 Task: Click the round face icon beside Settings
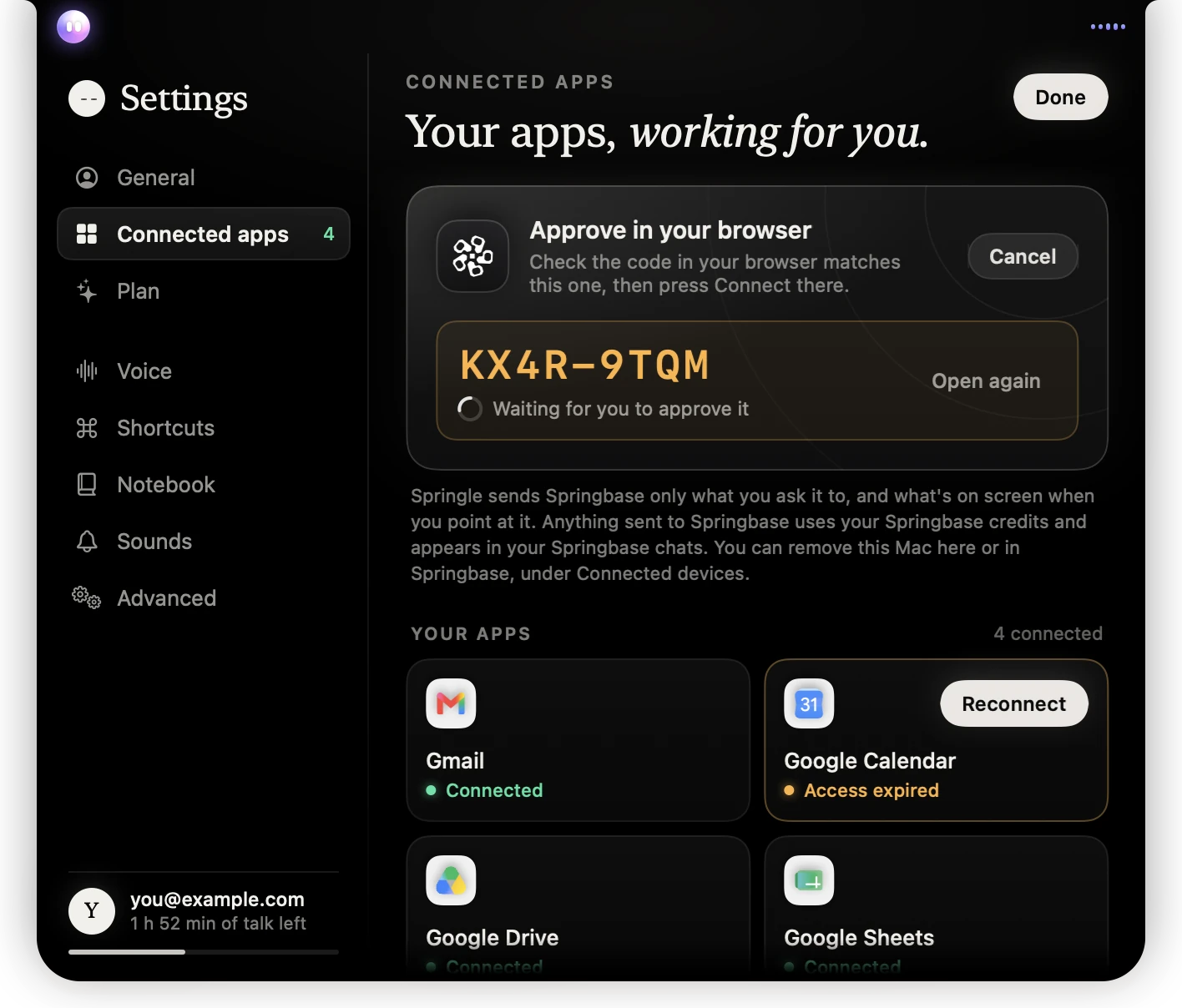87,98
